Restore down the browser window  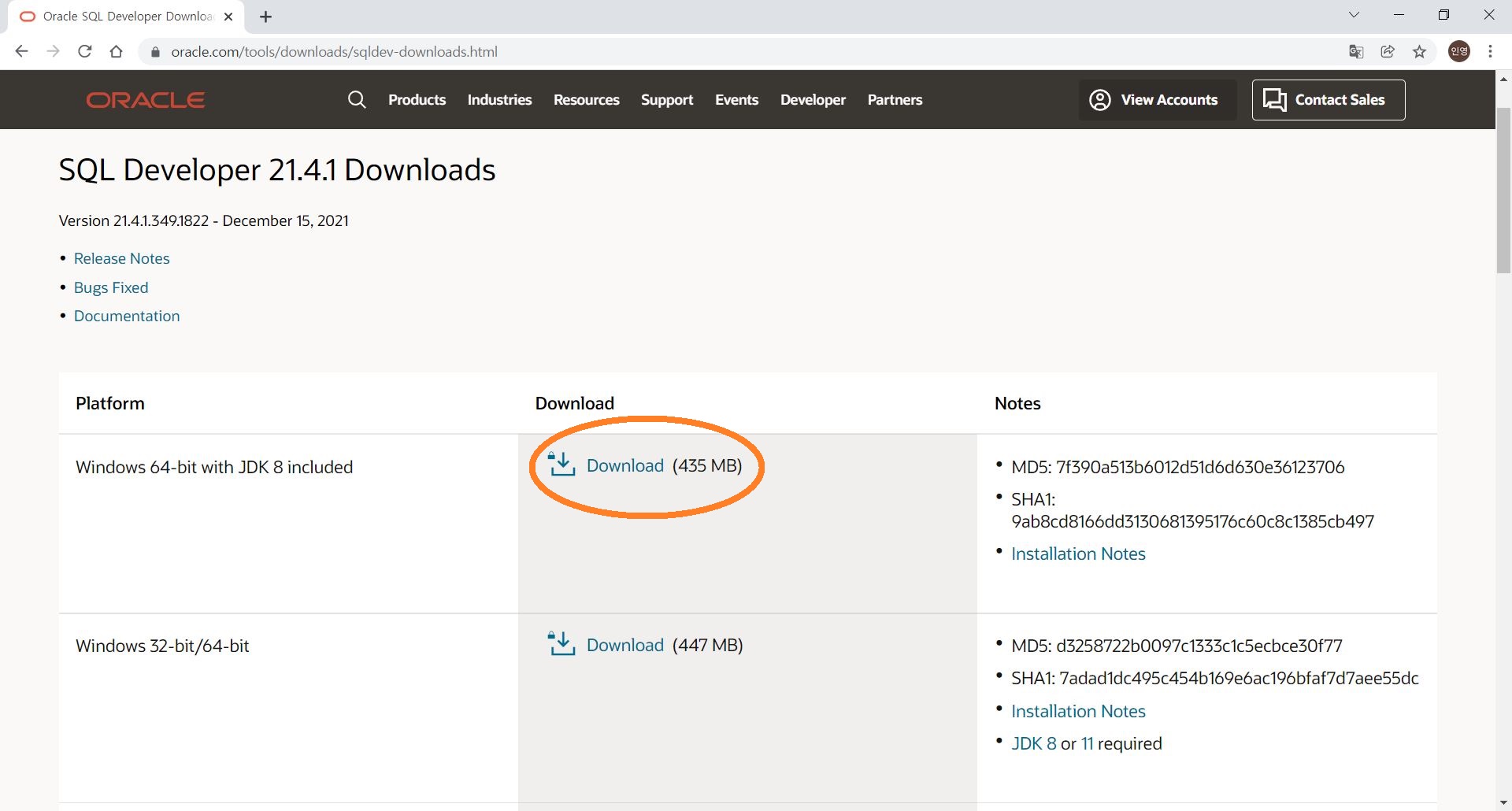[1443, 15]
